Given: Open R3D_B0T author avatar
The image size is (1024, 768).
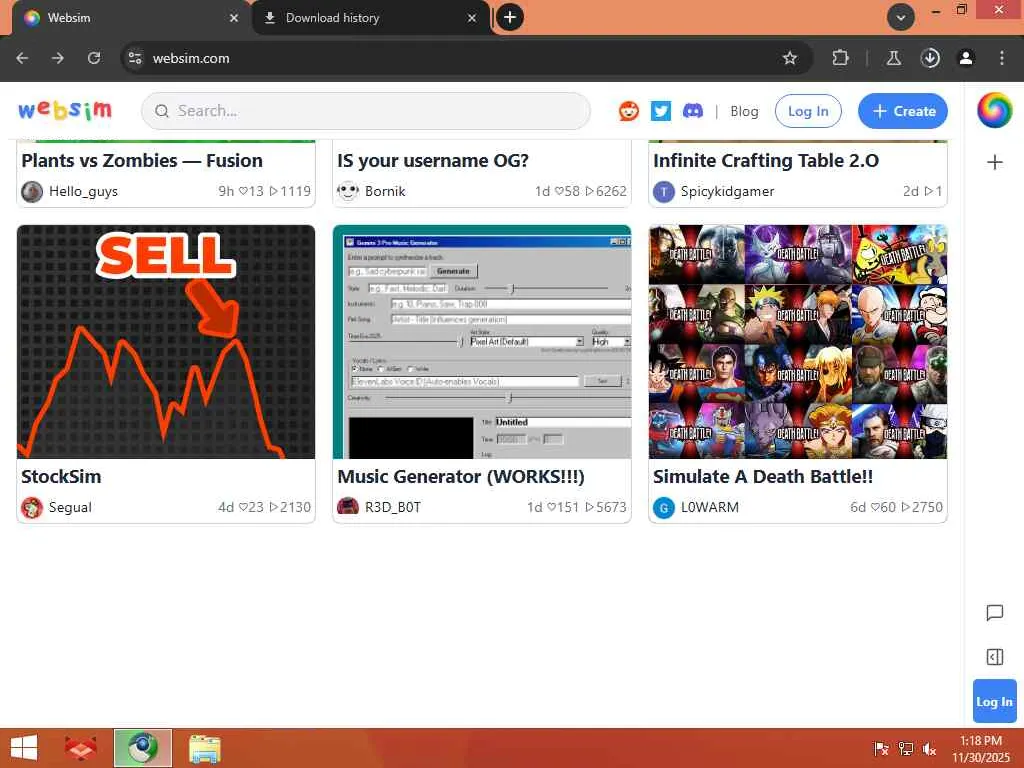Looking at the screenshot, I should 348,507.
